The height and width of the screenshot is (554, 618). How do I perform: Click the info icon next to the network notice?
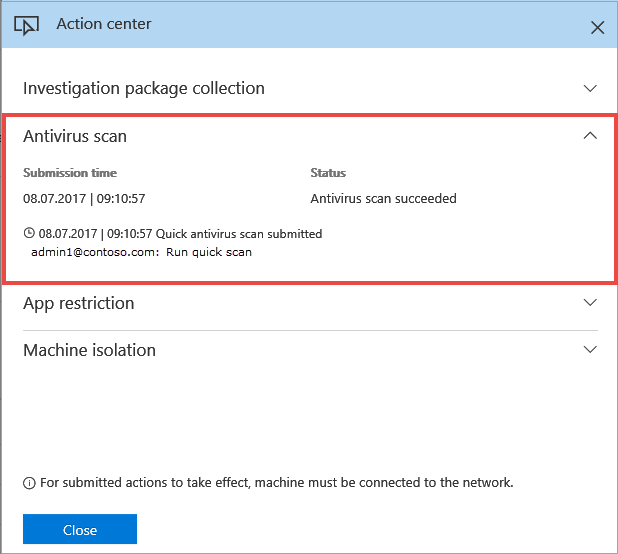click(x=29, y=483)
